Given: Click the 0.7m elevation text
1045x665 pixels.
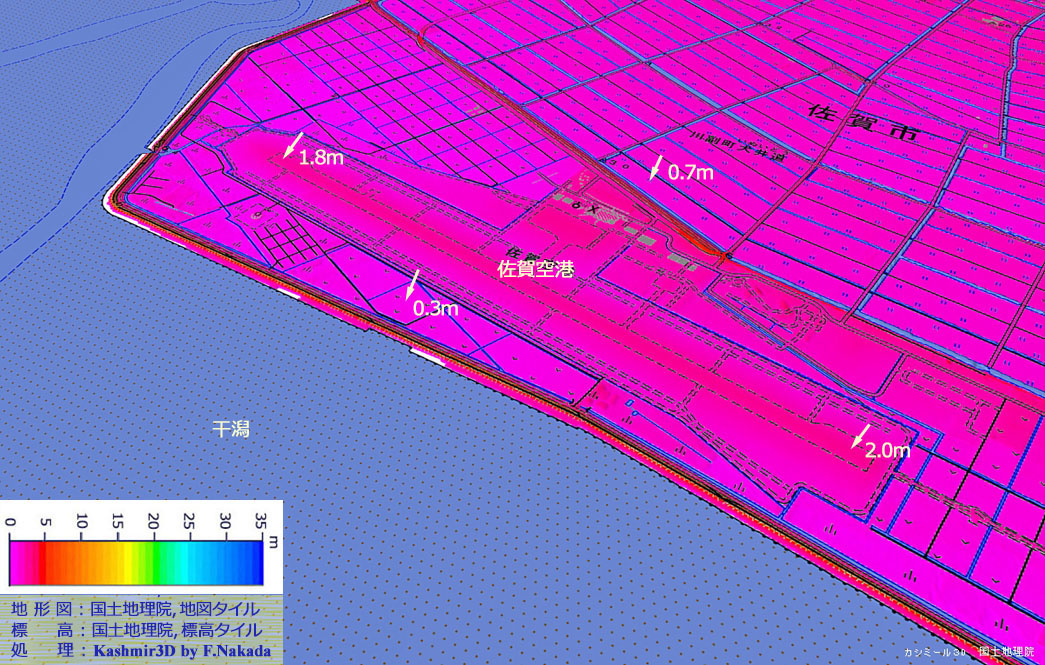Looking at the screenshot, I should pos(691,173).
